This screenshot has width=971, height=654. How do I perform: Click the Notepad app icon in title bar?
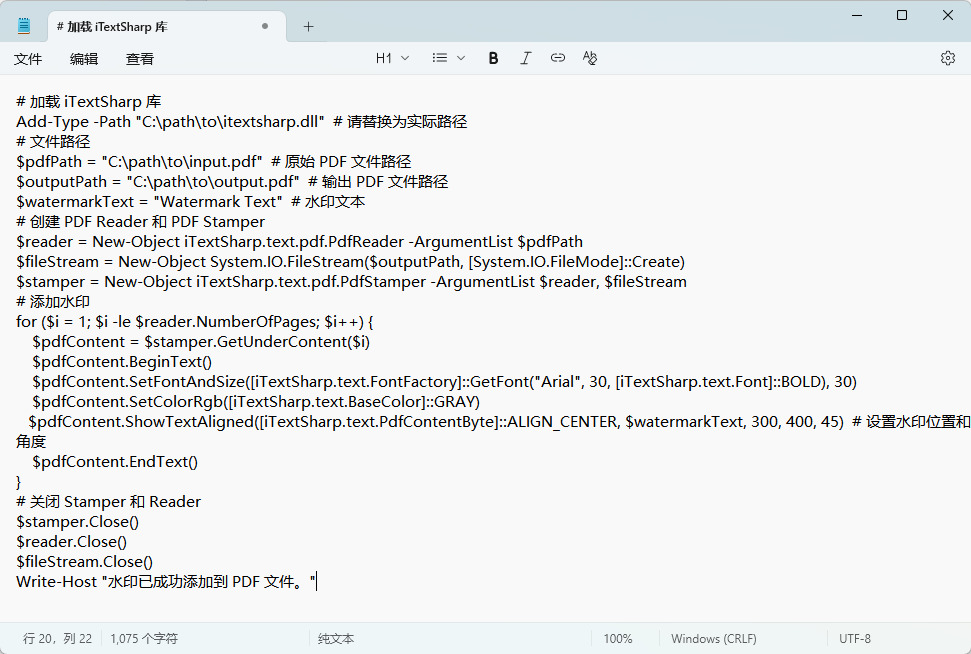24,26
